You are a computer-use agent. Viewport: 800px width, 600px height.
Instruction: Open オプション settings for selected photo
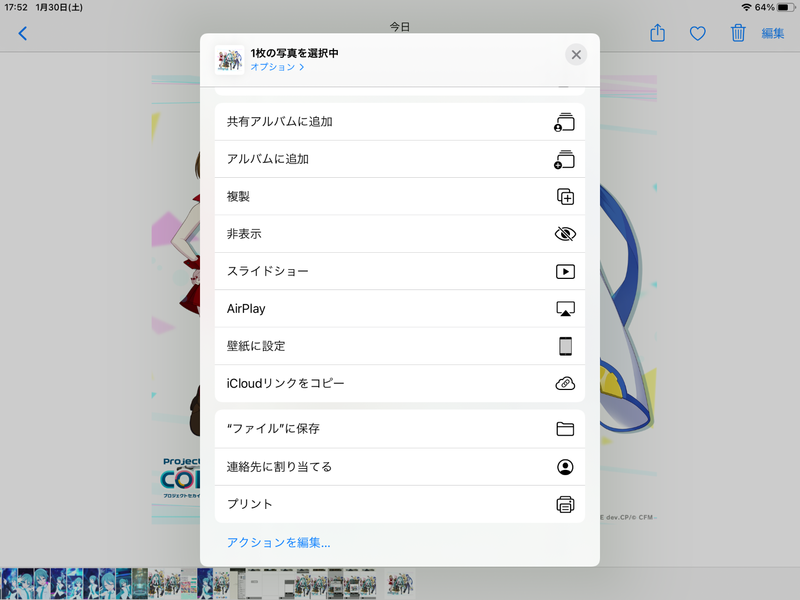tap(277, 67)
